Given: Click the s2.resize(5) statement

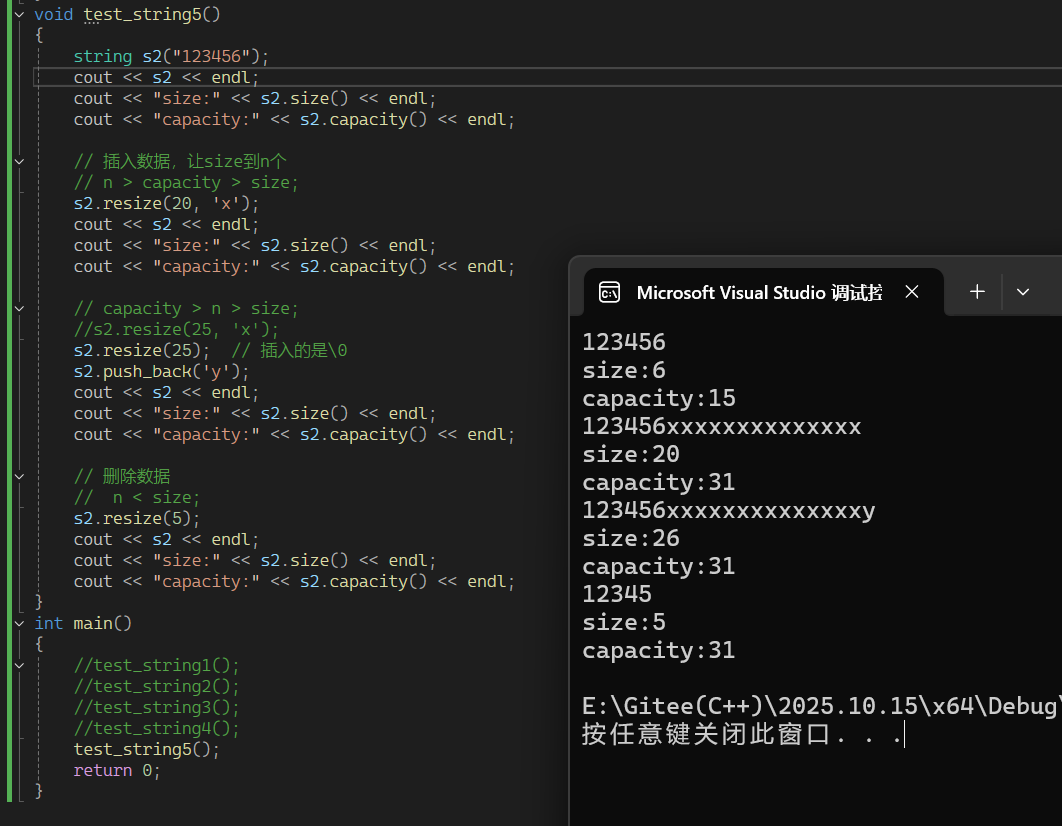Looking at the screenshot, I should [137, 518].
